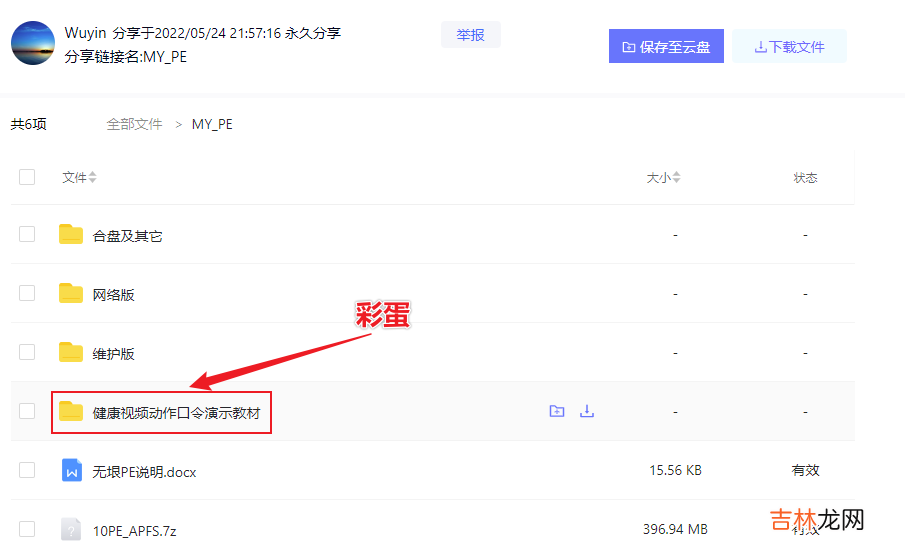
Task: Open the 合盘及其它 folder icon
Action: [71, 235]
